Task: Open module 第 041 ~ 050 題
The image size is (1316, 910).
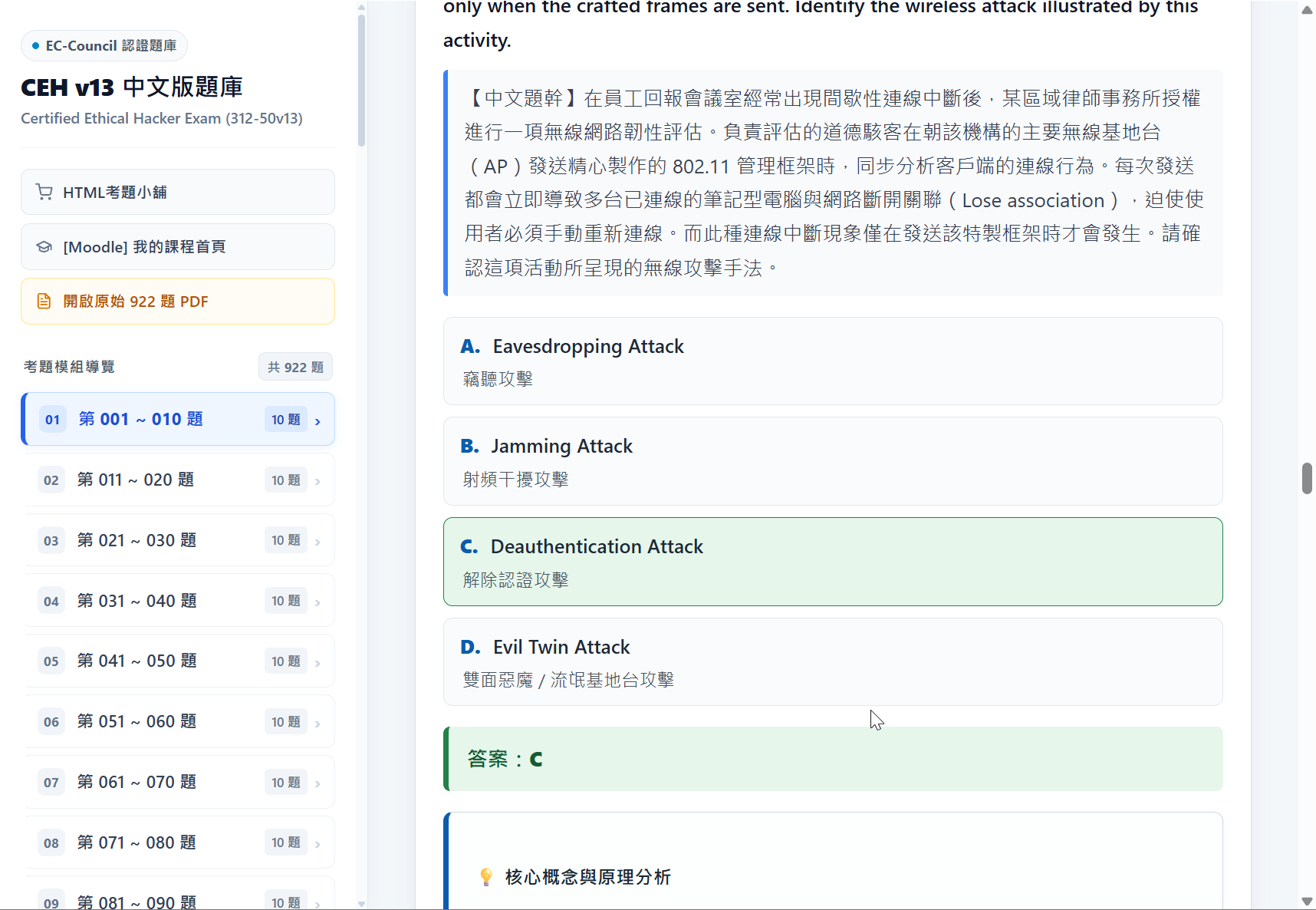Action: click(179, 661)
